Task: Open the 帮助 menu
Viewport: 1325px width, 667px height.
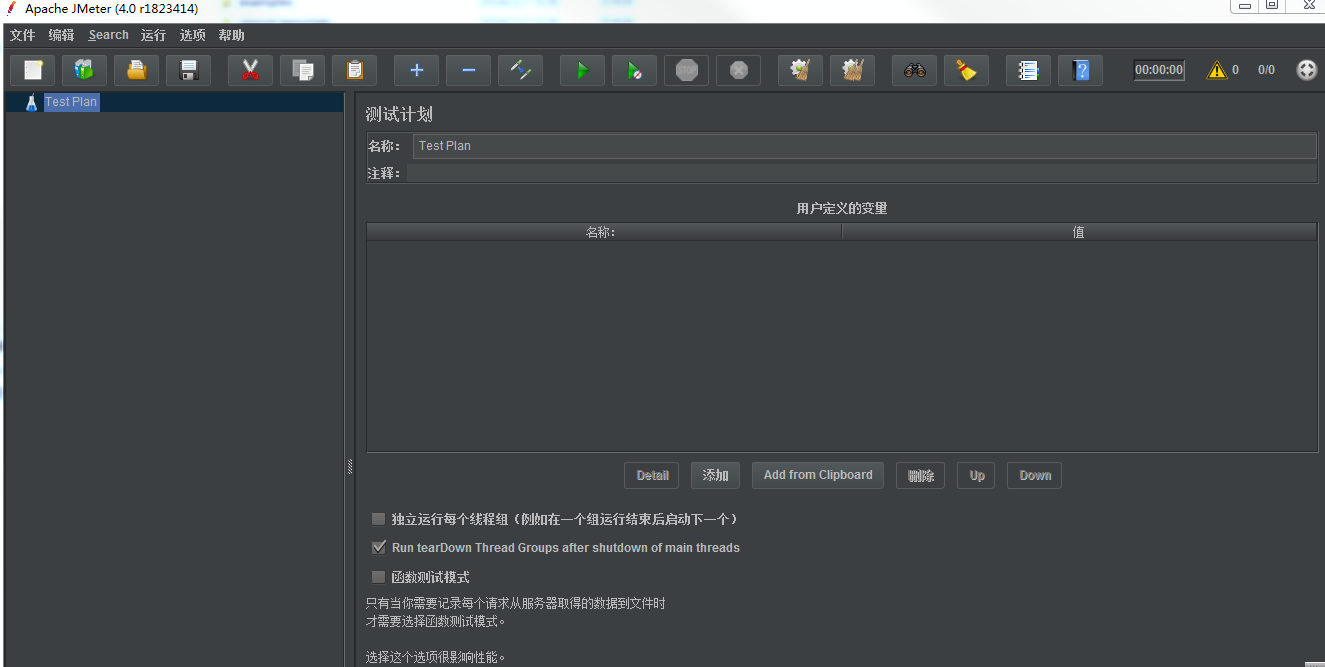Action: pos(231,35)
